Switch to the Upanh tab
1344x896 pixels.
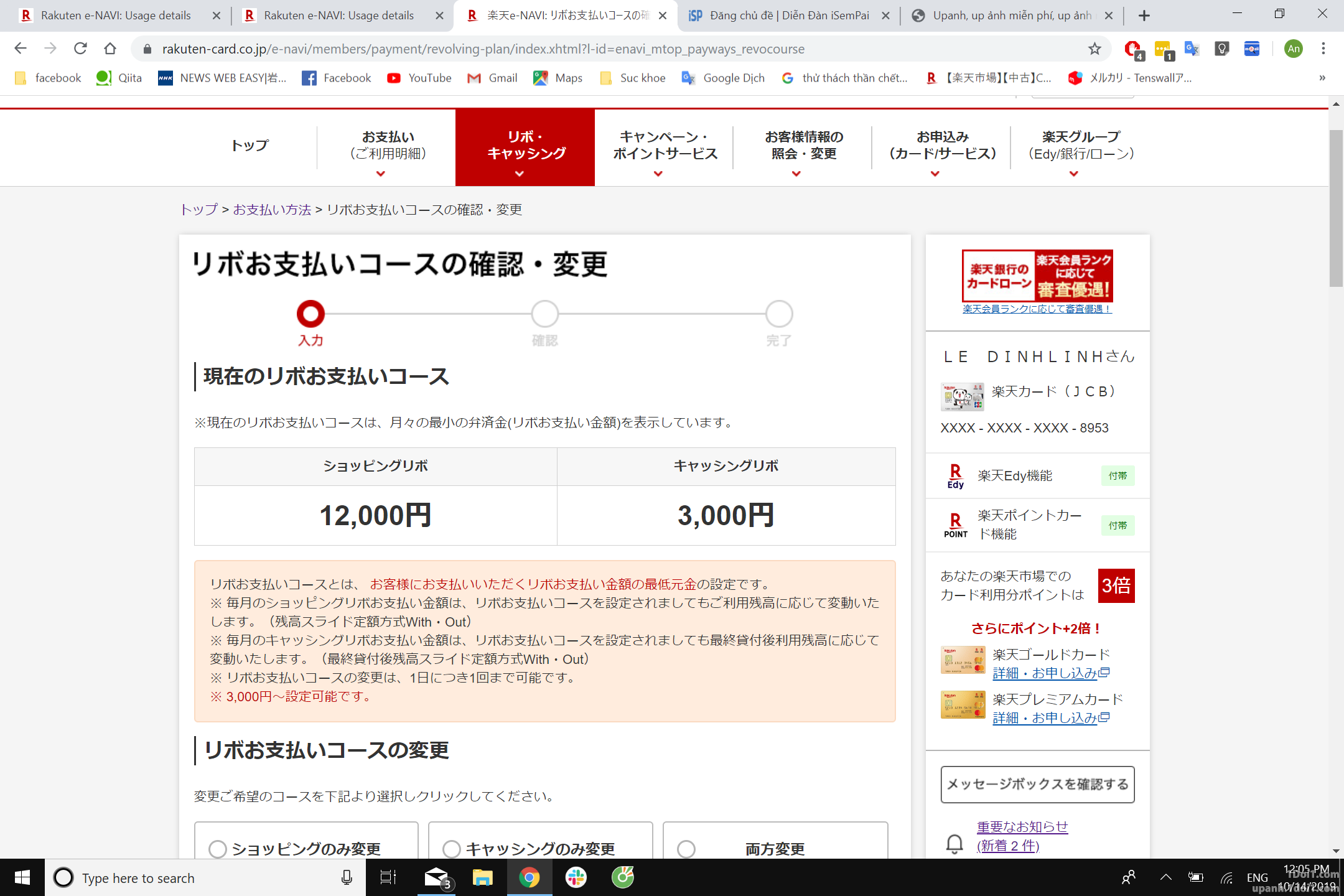(1012, 16)
